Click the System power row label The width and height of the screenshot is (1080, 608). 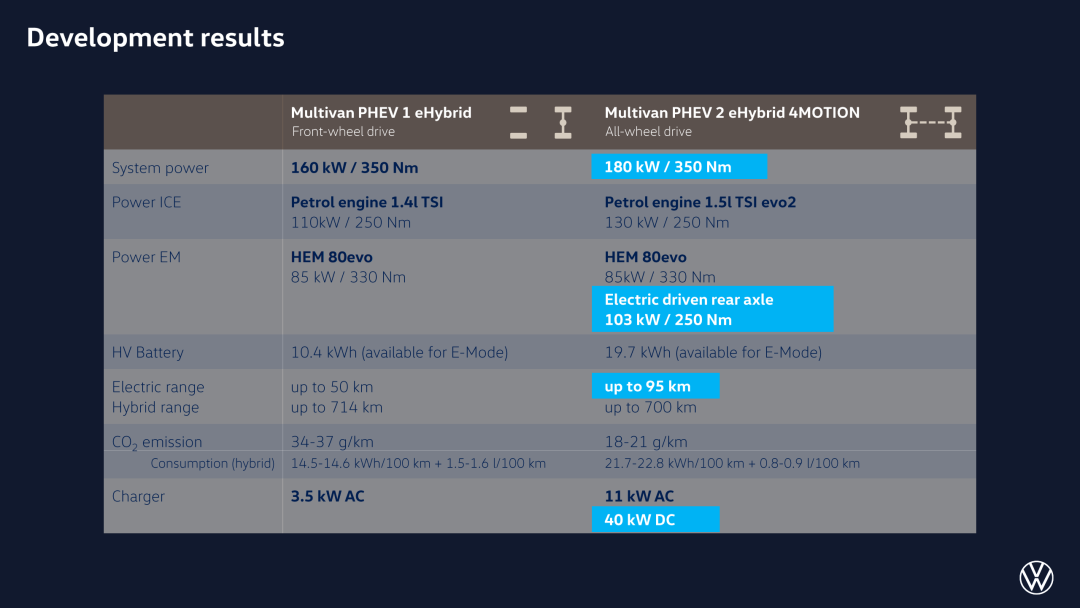coord(160,168)
